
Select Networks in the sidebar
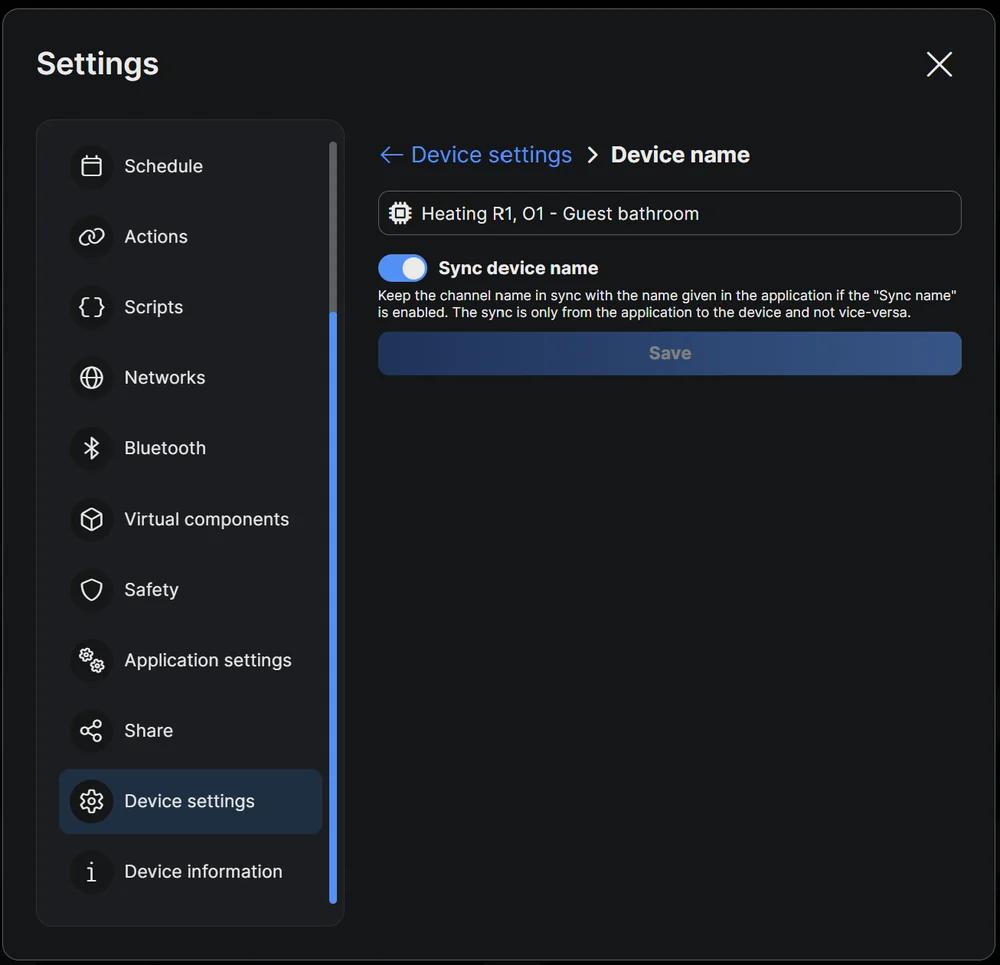coord(190,378)
